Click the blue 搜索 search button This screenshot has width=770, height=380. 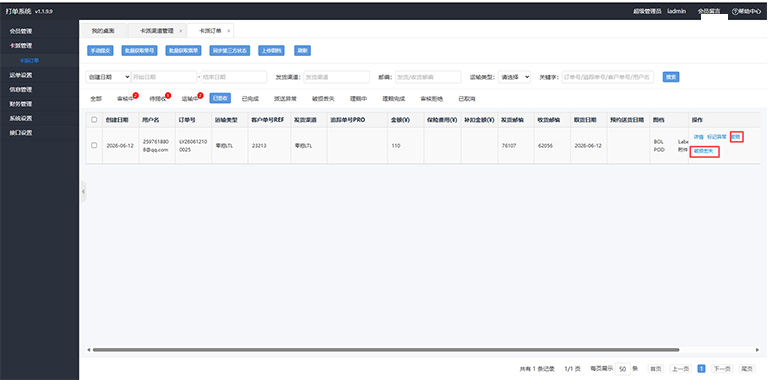(x=671, y=77)
